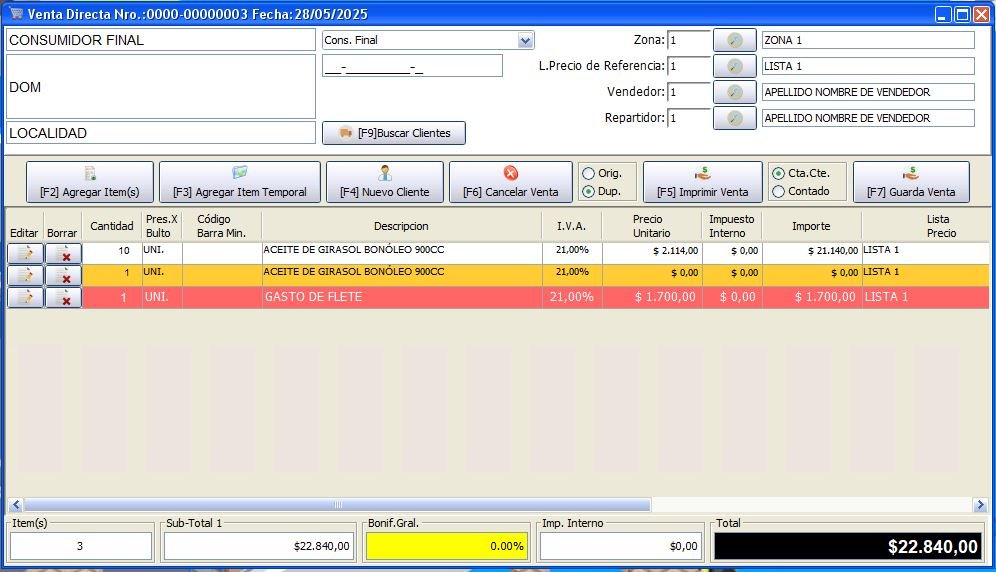Click the horizontal scrollbar right arrow
The image size is (996, 572).
pos(981,505)
